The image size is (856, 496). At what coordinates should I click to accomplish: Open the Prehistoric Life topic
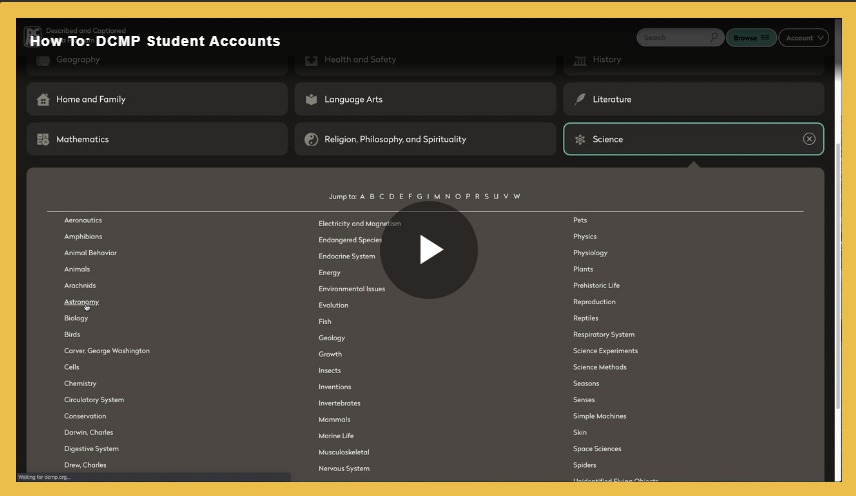coord(596,285)
